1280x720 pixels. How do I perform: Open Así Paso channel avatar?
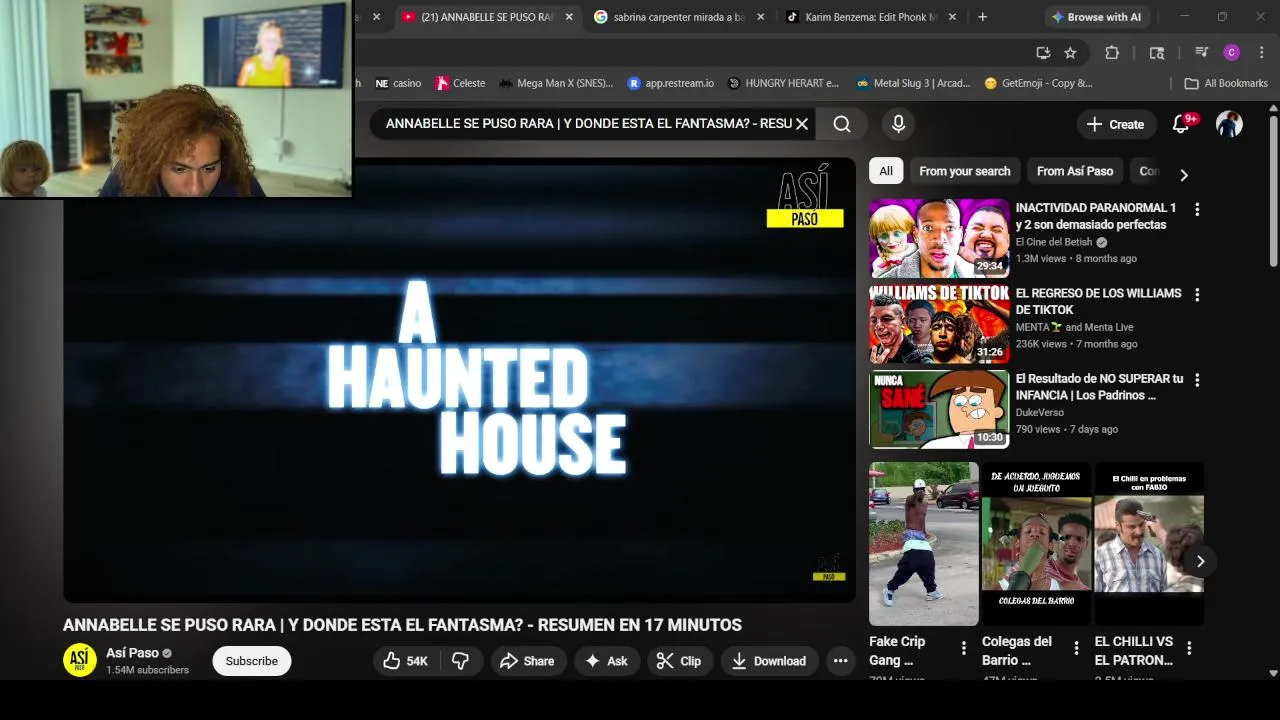click(x=80, y=660)
